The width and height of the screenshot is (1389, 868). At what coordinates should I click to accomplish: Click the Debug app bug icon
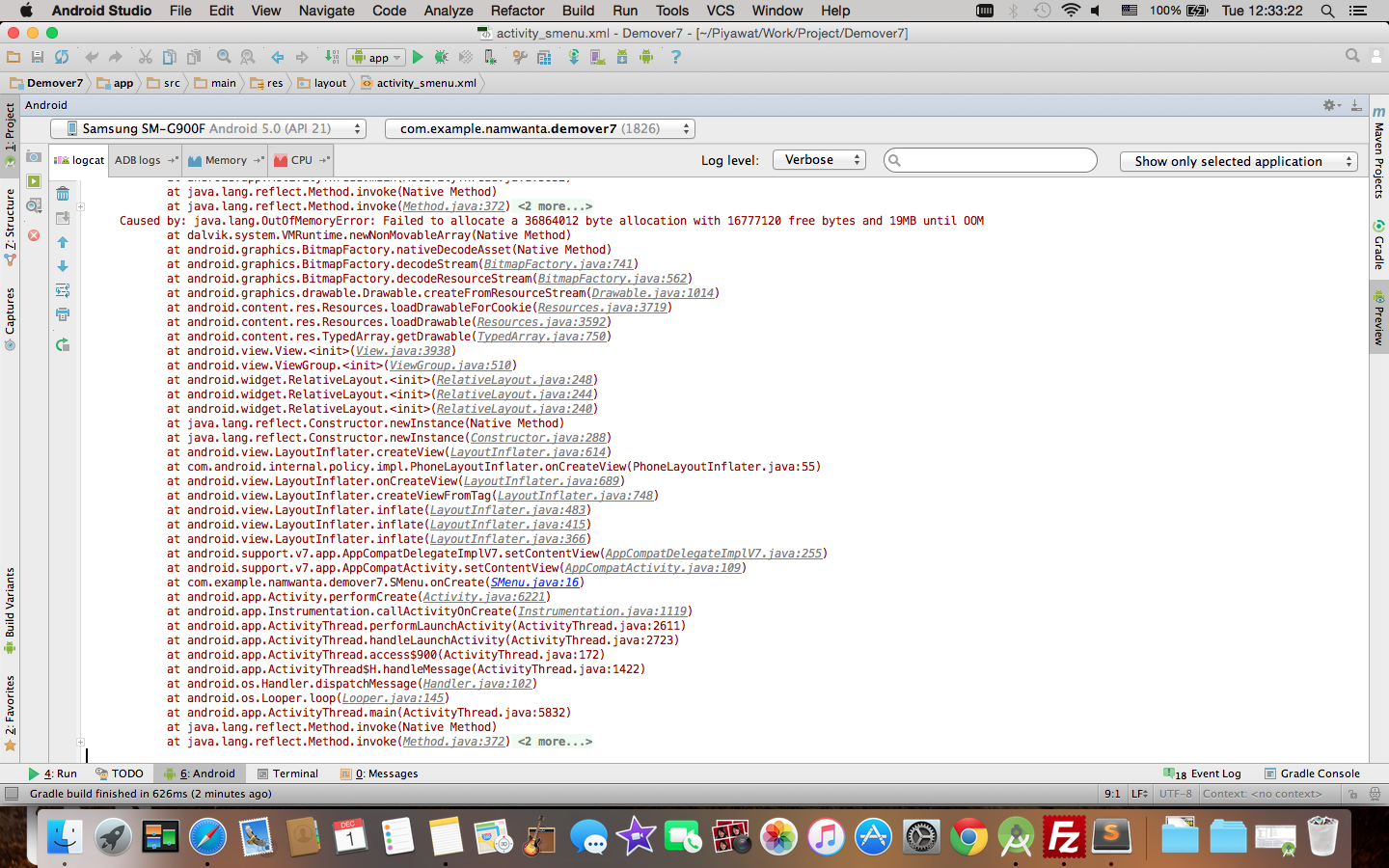(441, 57)
